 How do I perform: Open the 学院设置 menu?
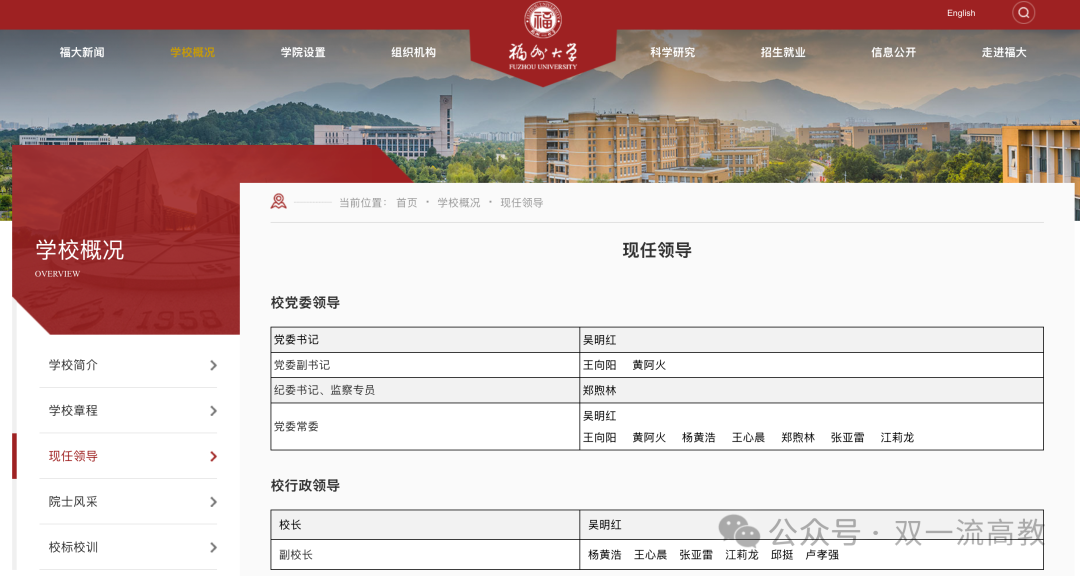click(x=302, y=51)
